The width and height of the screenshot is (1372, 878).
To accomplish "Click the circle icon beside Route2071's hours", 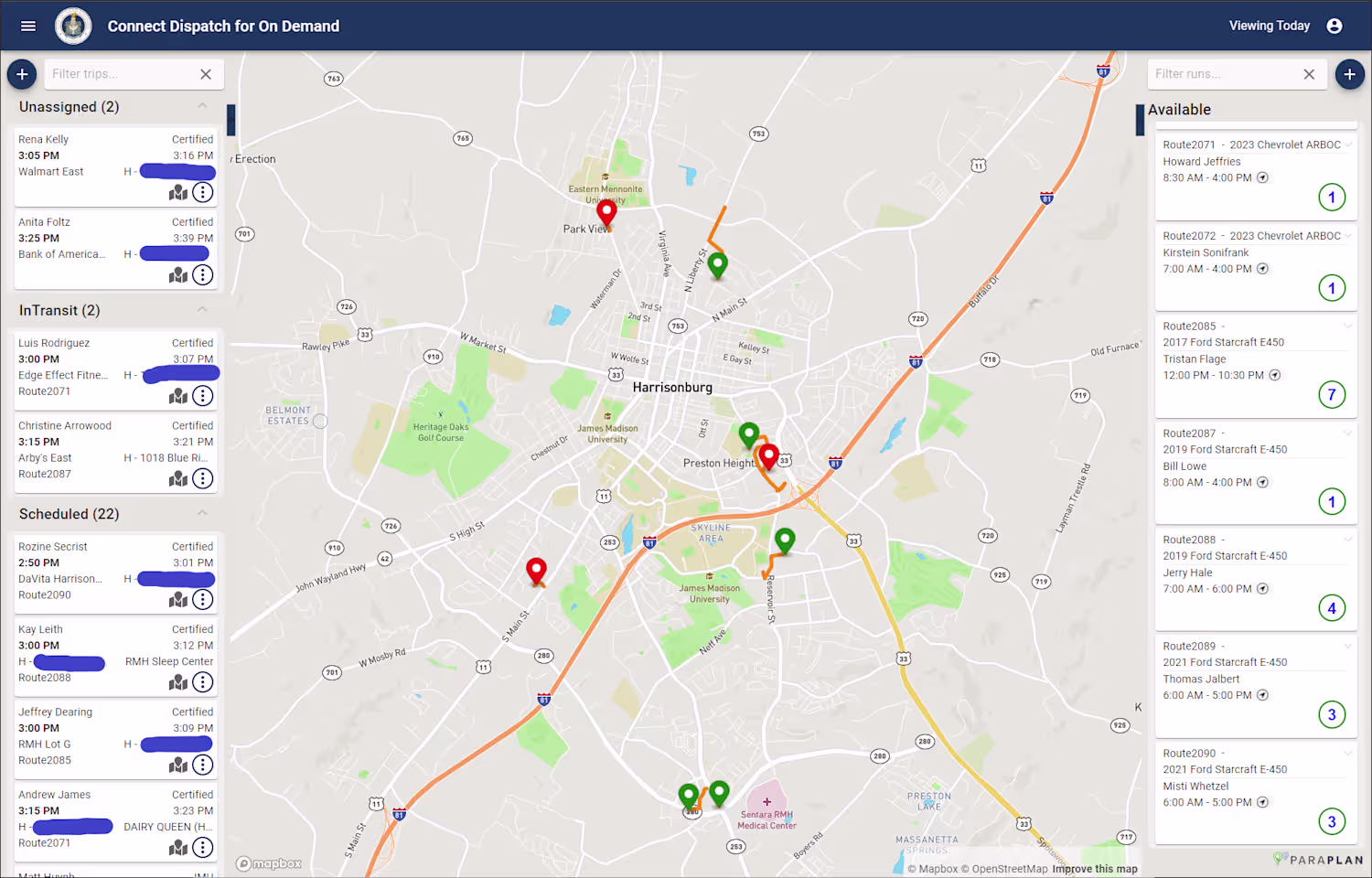I will 1263,177.
